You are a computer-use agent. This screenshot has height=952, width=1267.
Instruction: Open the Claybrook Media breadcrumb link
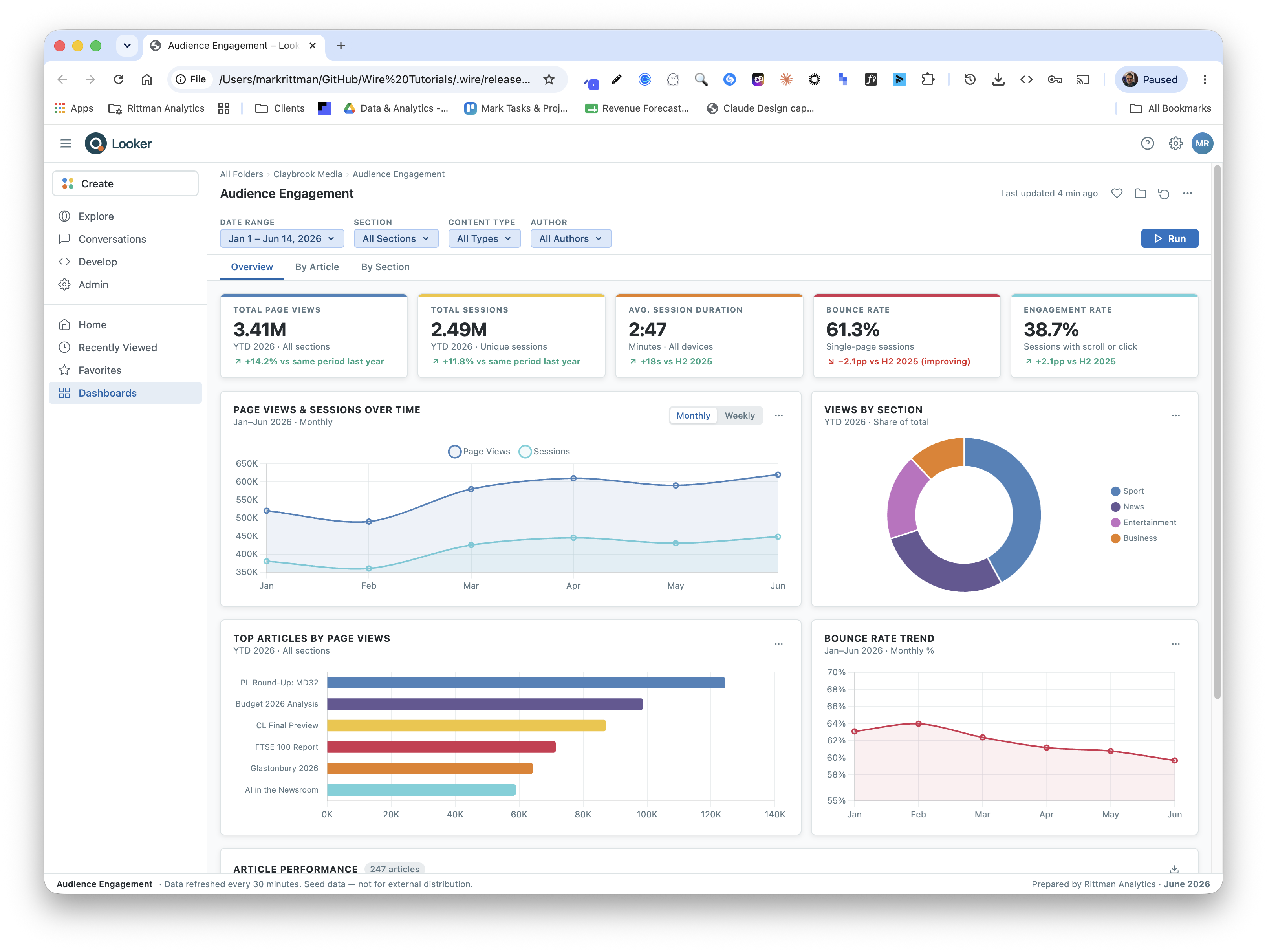(308, 174)
